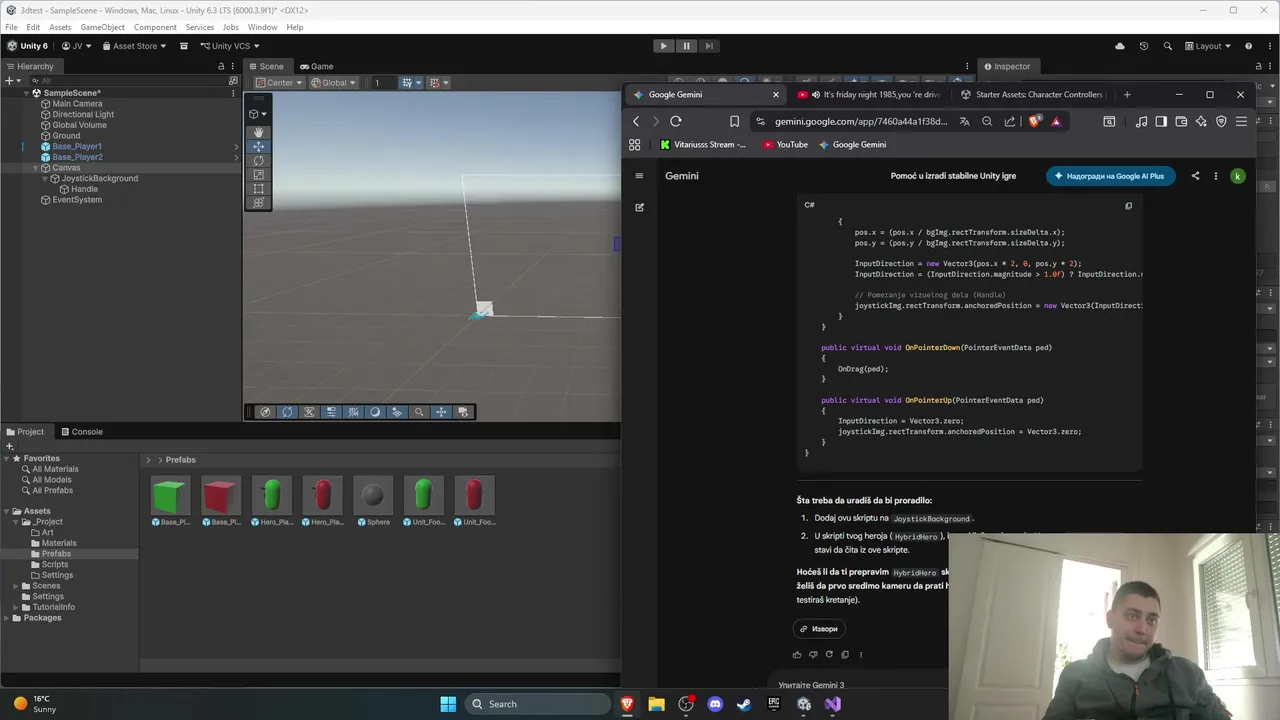
Task: Click the Brave Shields icon in address bar
Action: click(x=1035, y=121)
